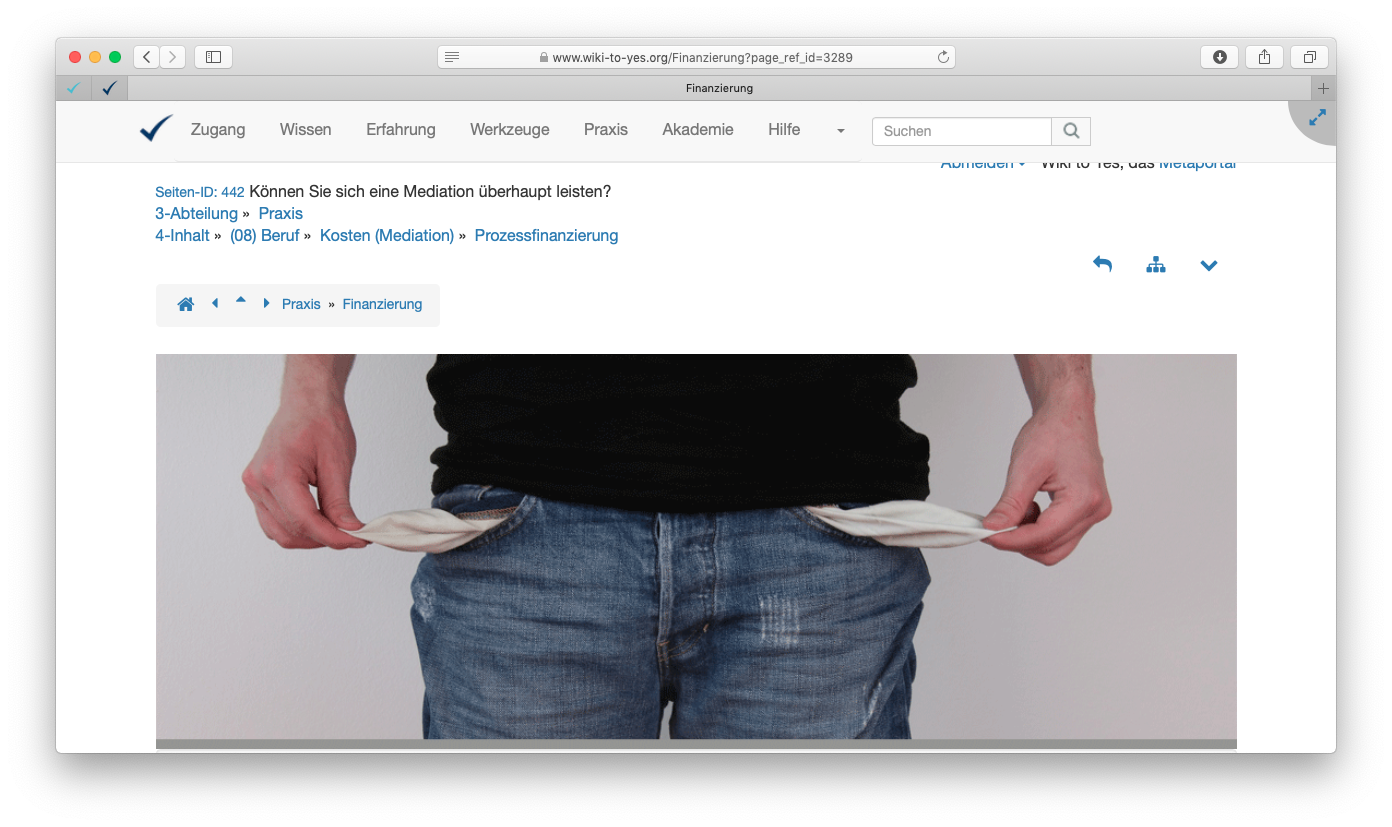The width and height of the screenshot is (1392, 827).
Task: Open Safari downloads icon
Action: (x=1219, y=57)
